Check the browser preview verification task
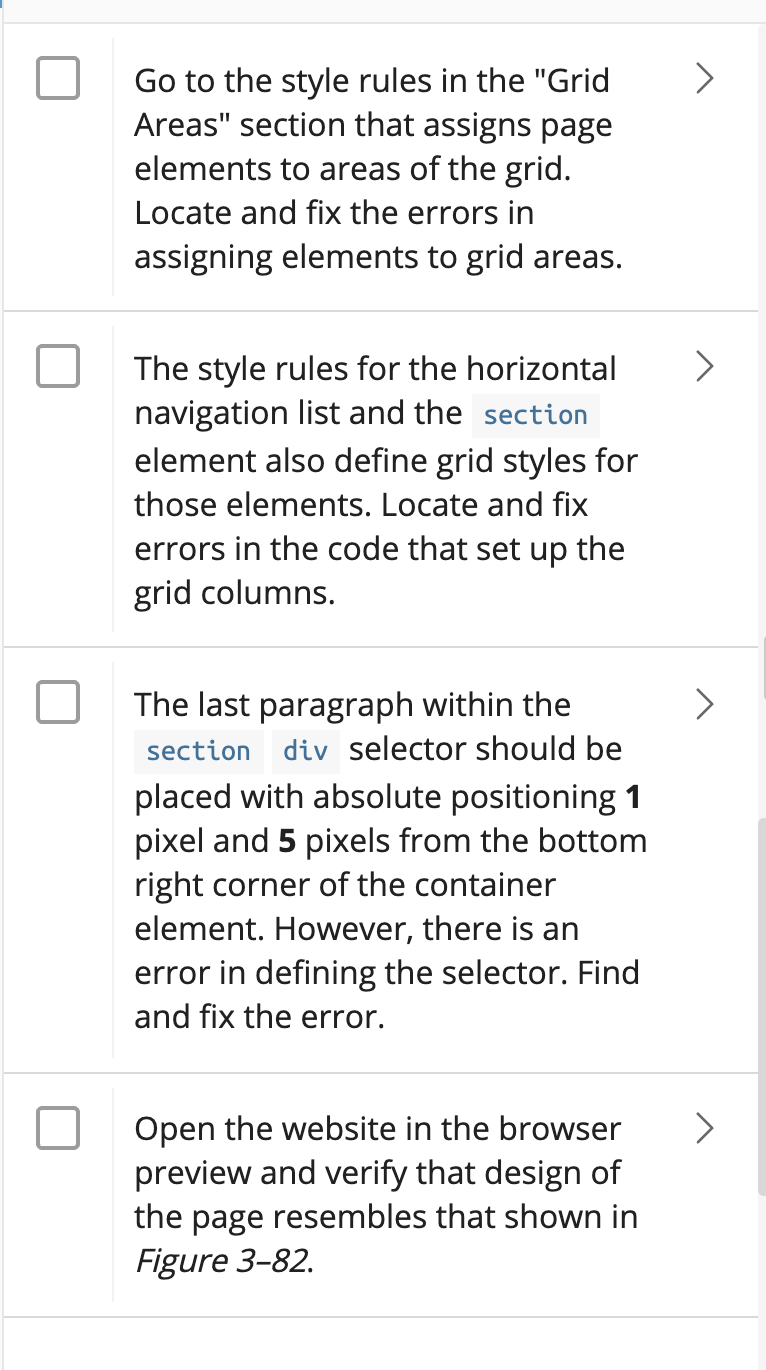This screenshot has width=766, height=1370. click(x=57, y=1128)
